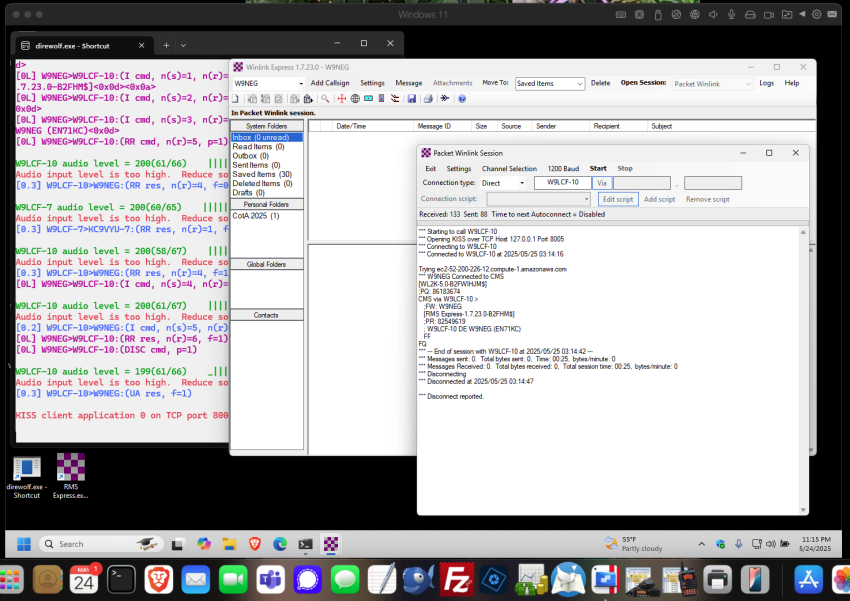
Task: Open the CotA 2025 personal folder
Action: pyautogui.click(x=256, y=216)
